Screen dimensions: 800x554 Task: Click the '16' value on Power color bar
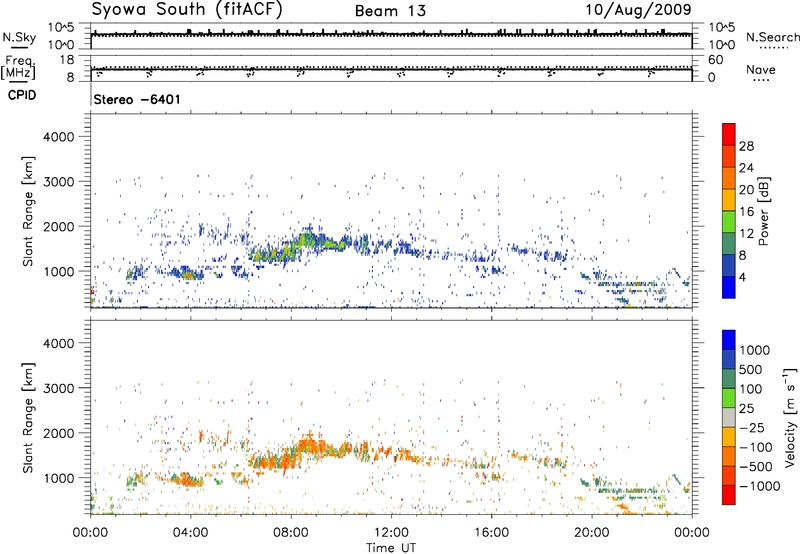746,212
